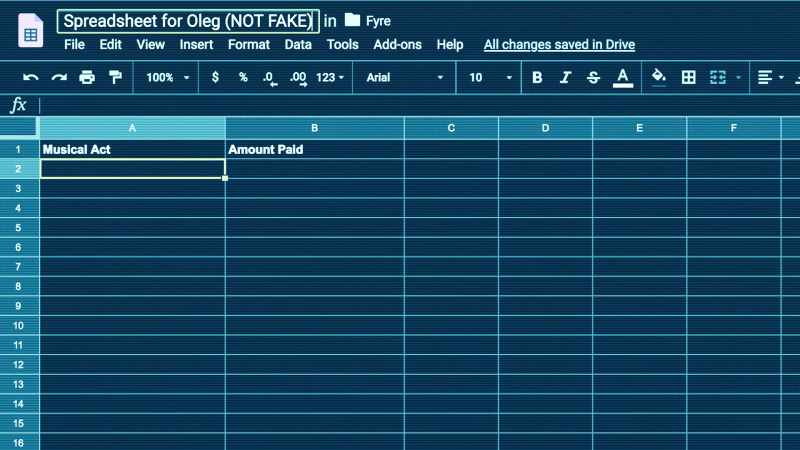This screenshot has width=800, height=450.
Task: Open the fill color picker
Action: coord(659,78)
